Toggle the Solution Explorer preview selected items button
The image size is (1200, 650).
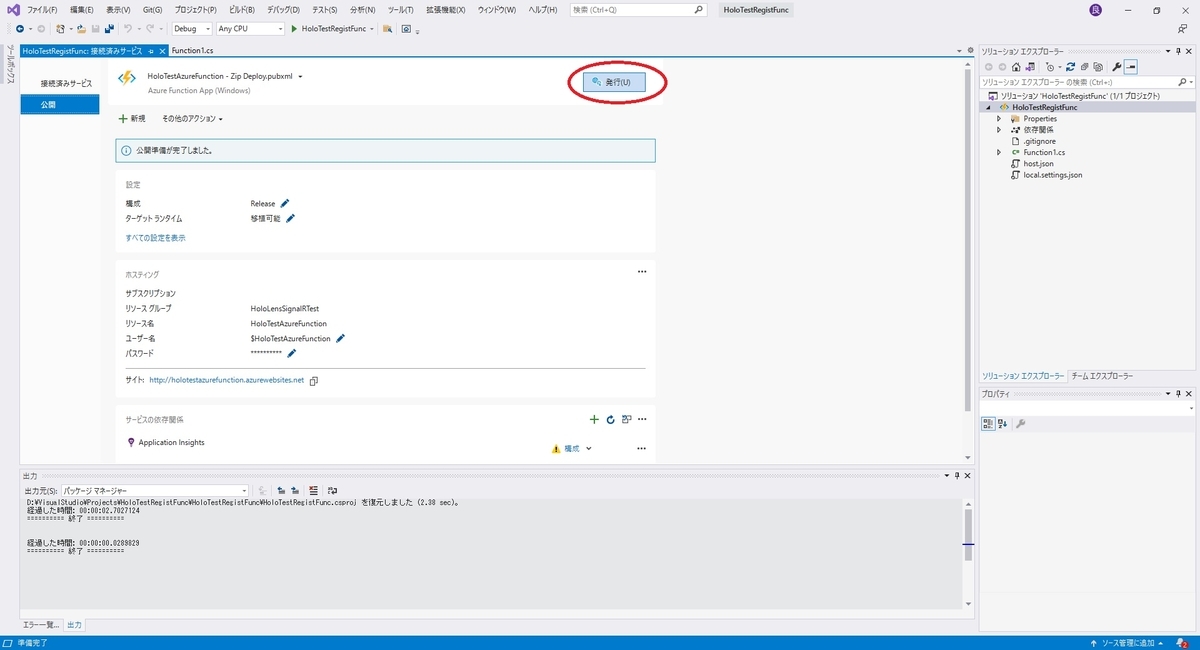click(1131, 66)
